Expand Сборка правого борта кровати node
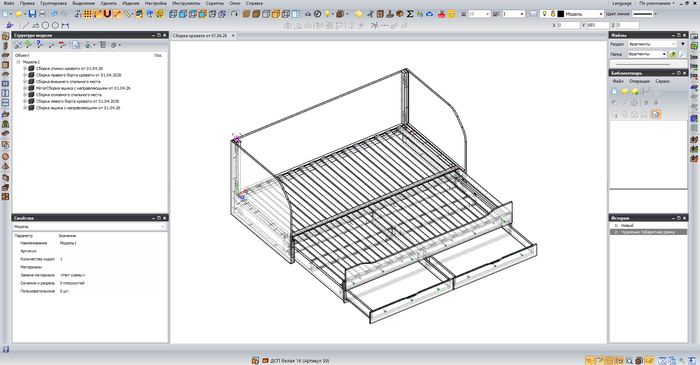The width and height of the screenshot is (700, 365). 25,75
